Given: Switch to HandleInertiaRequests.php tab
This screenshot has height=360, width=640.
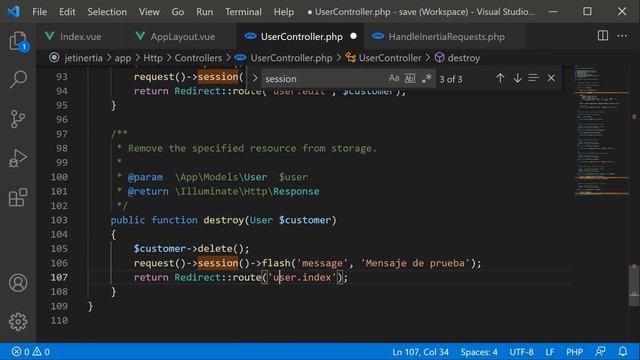Looking at the screenshot, I should tap(446, 36).
